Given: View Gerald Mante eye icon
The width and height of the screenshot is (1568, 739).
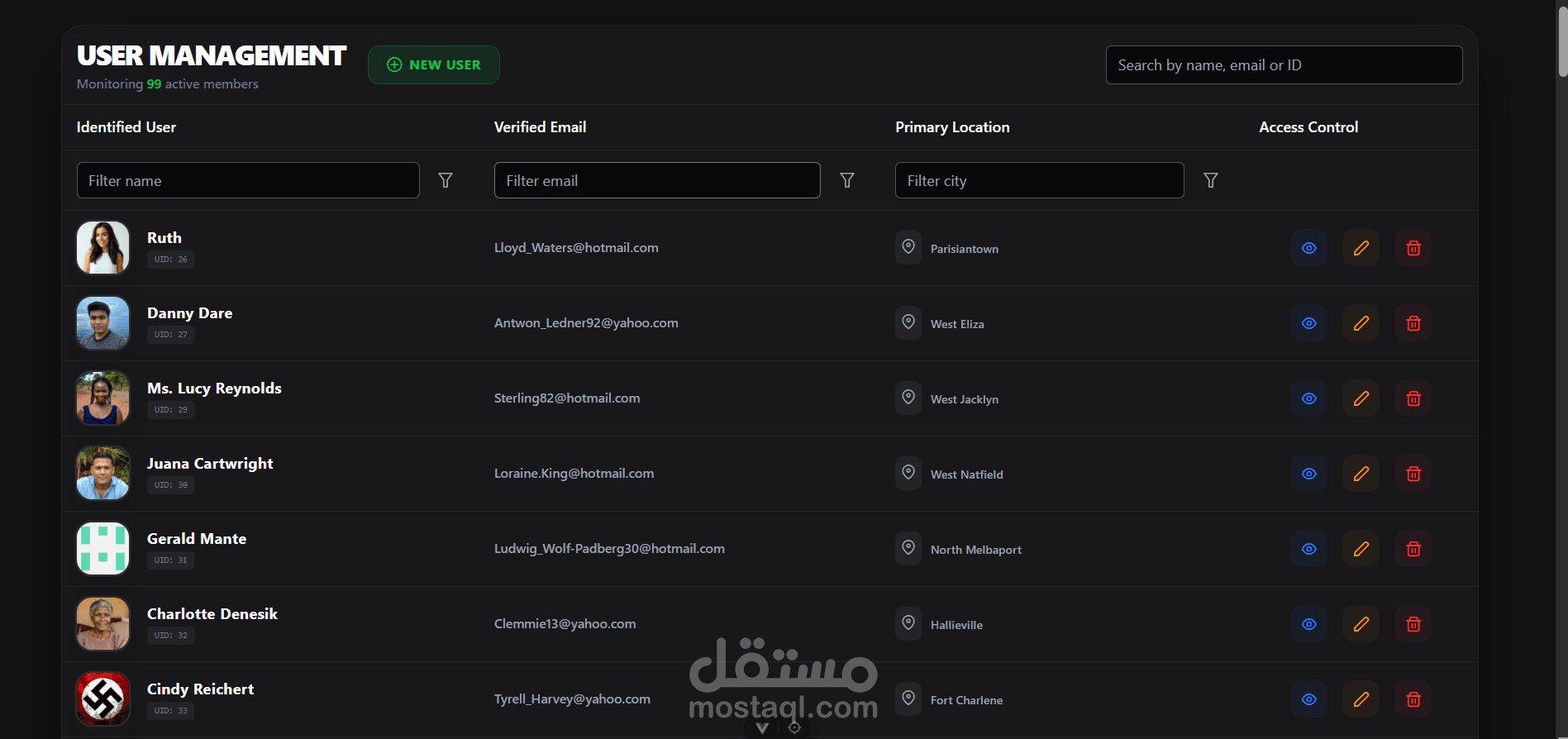Looking at the screenshot, I should click(x=1309, y=549).
